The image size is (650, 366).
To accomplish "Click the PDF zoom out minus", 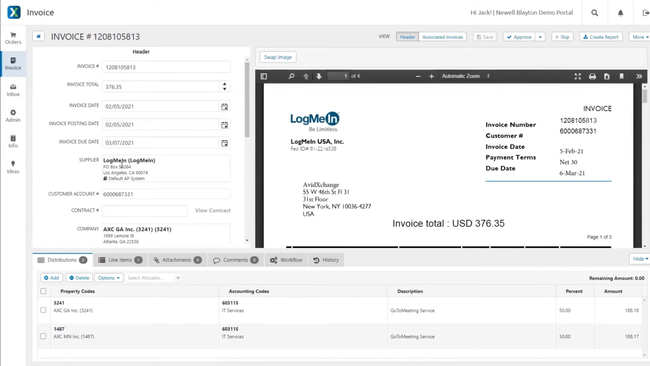I will tap(418, 76).
